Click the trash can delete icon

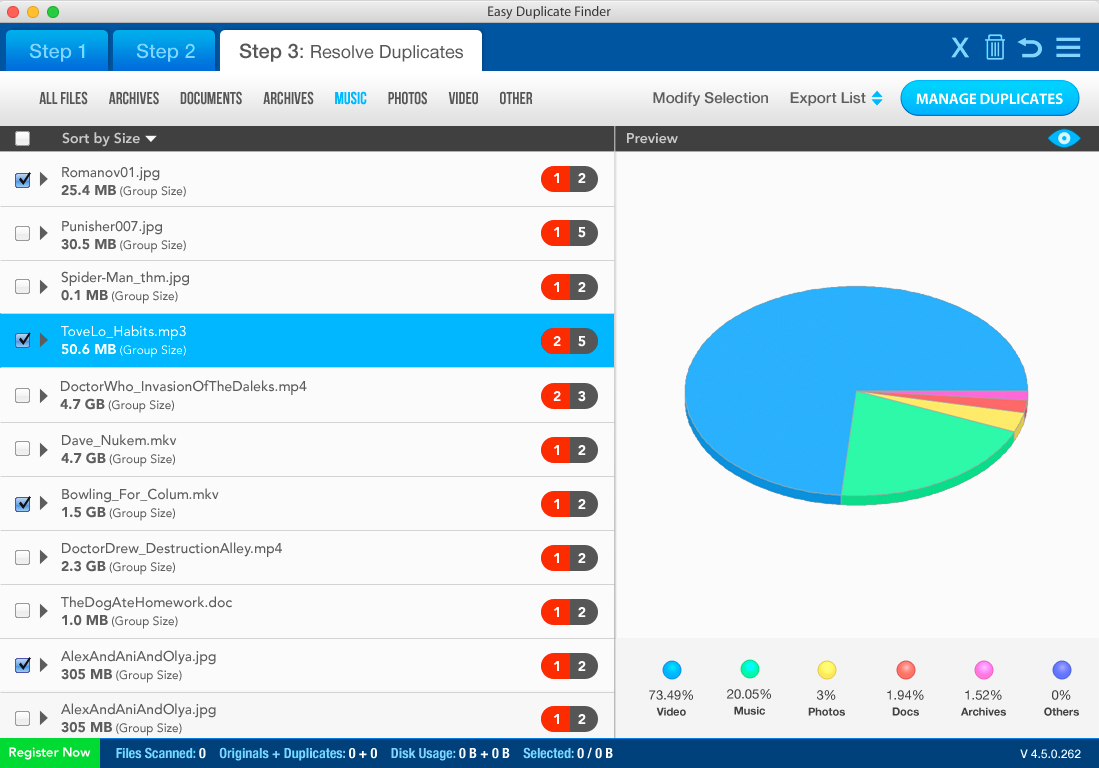point(994,48)
